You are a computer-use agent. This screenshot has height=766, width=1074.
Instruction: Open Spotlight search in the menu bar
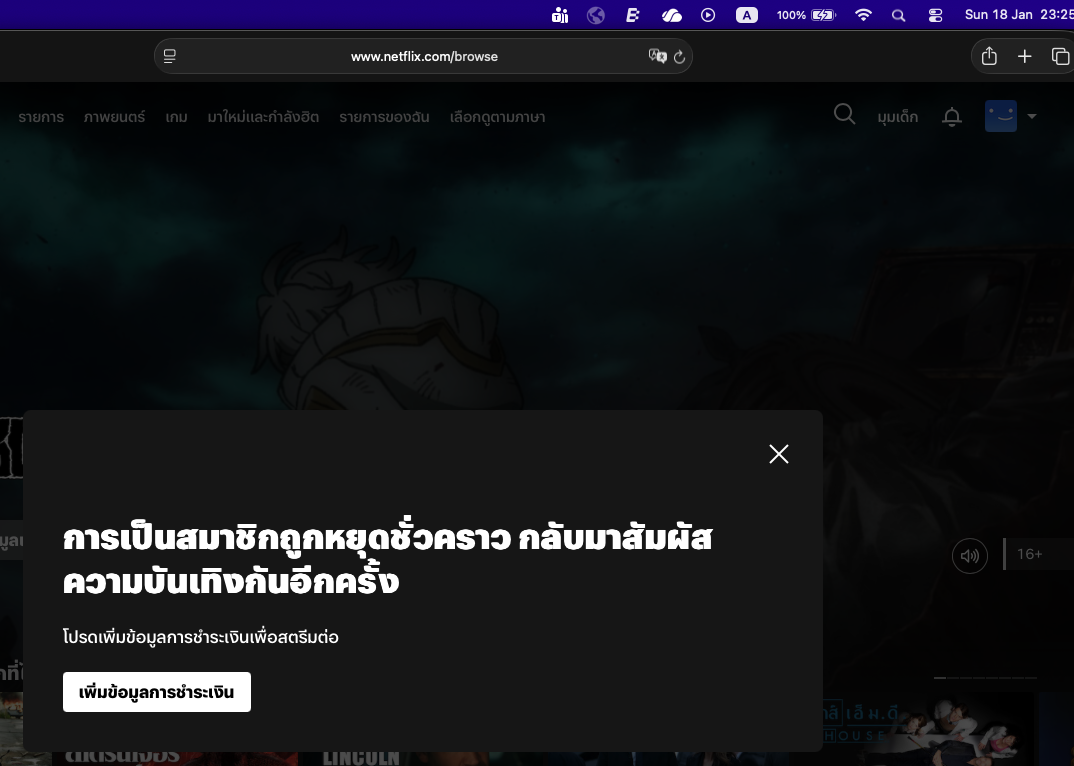point(899,15)
